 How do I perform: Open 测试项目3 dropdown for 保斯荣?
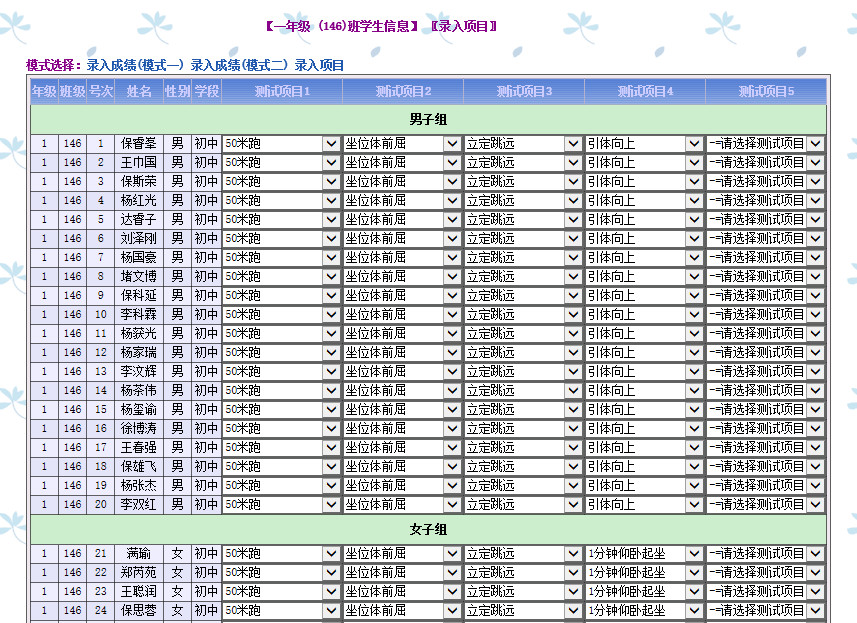[x=524, y=181]
